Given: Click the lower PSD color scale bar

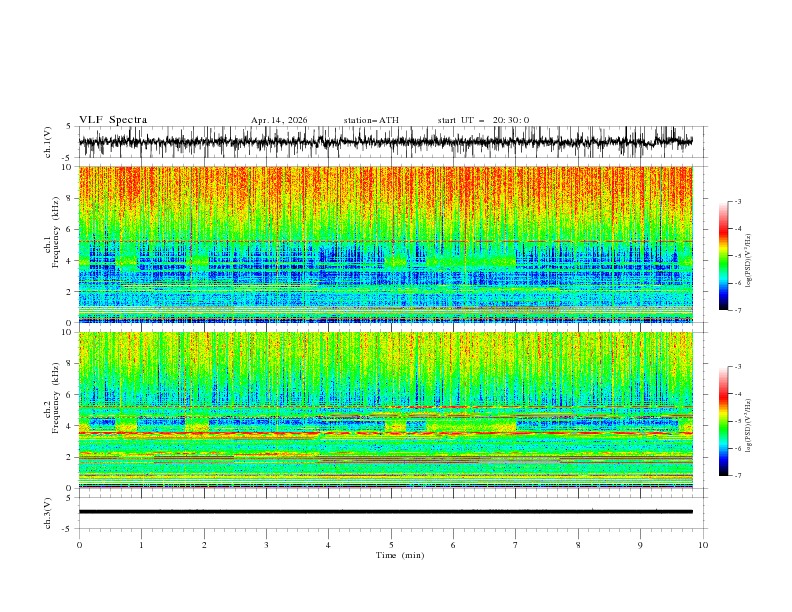Looking at the screenshot, I should coord(723,421).
